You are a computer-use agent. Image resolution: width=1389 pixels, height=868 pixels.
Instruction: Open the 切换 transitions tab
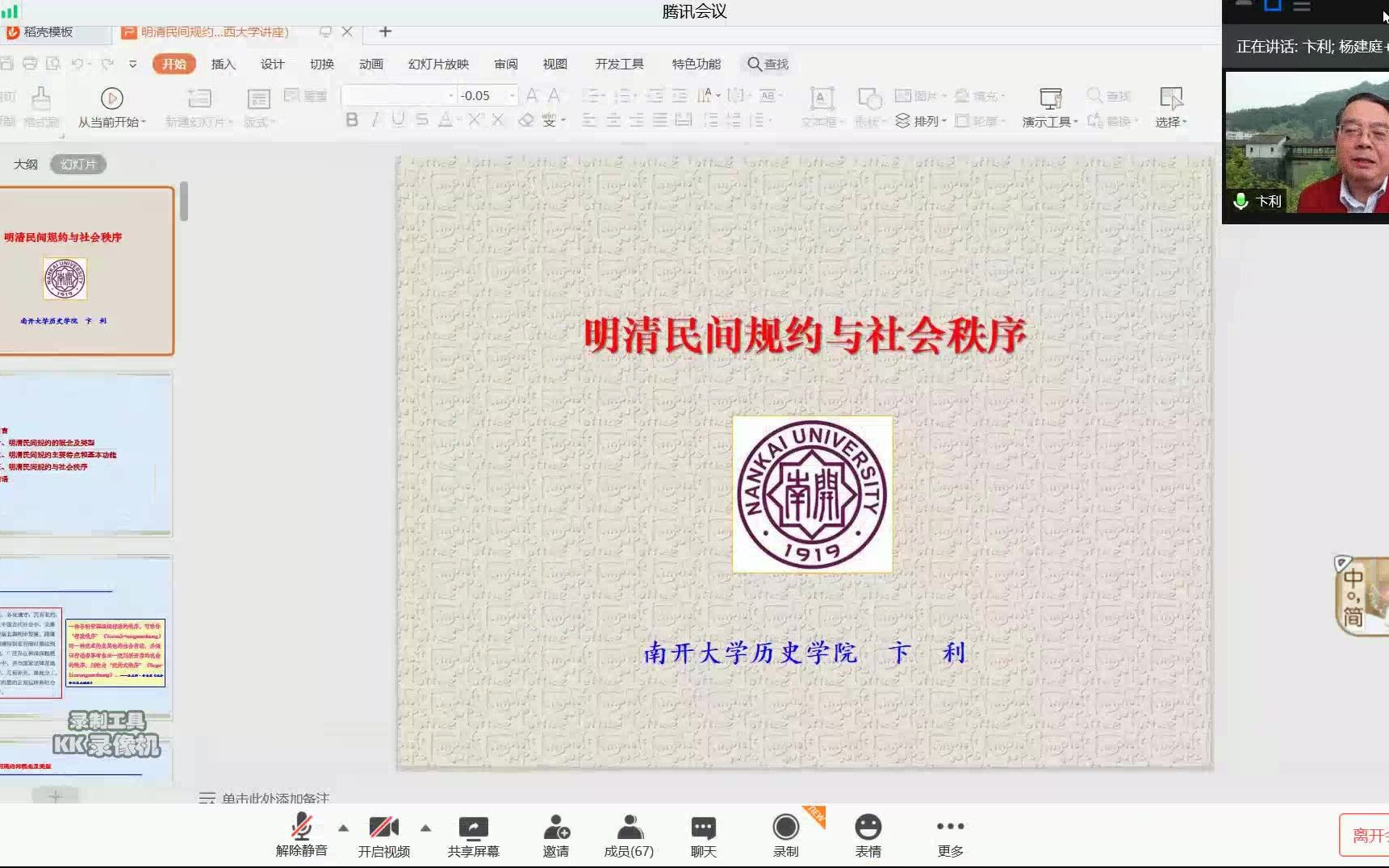pyautogui.click(x=322, y=64)
